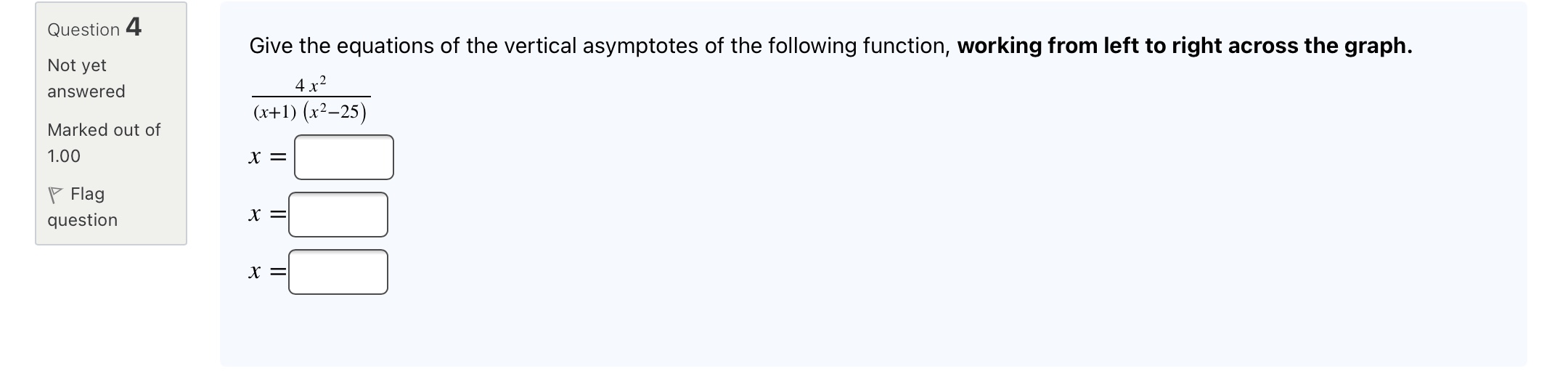Screen dimensions: 1568x374
Task: Click into the third x = answer box
Action: 338,272
